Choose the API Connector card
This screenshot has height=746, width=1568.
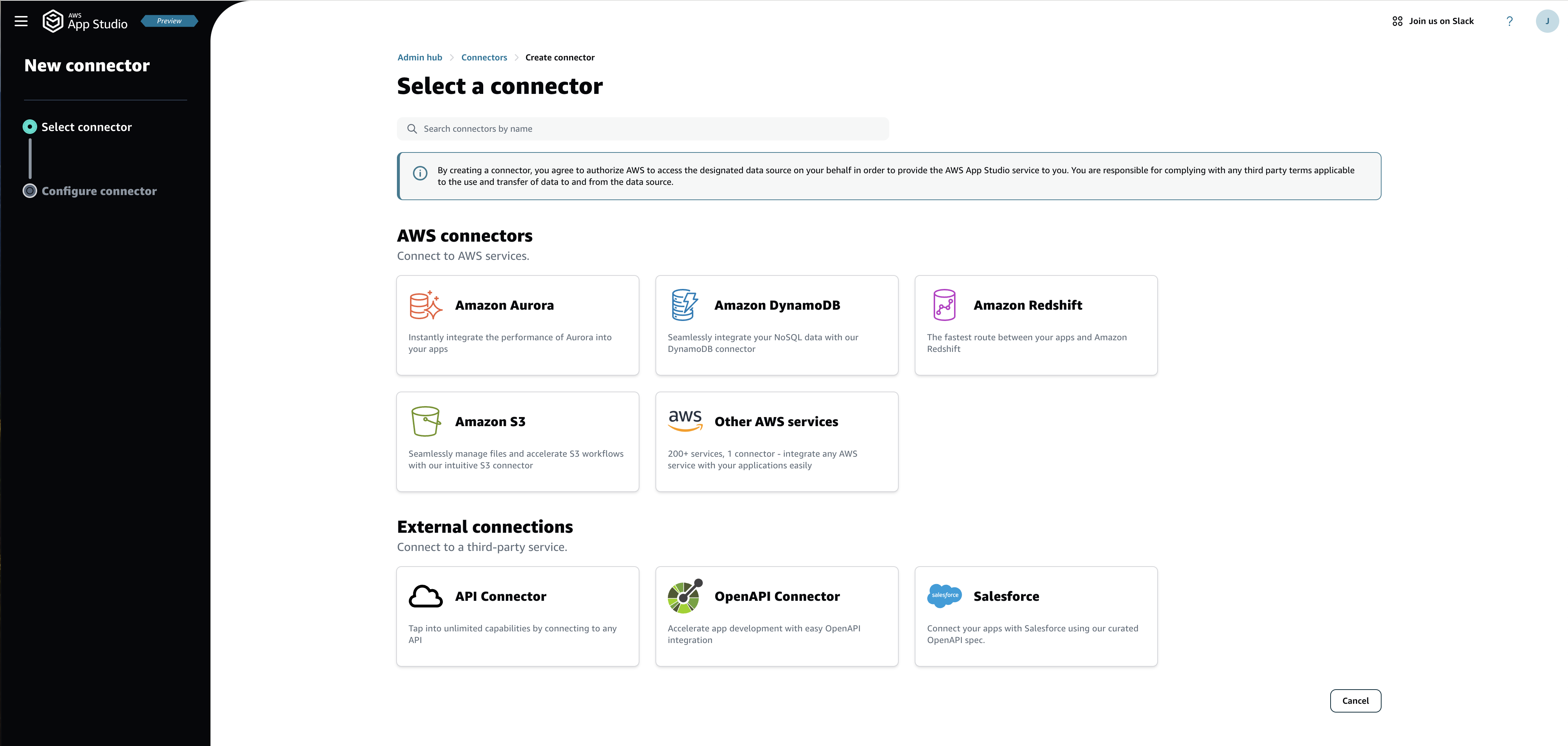pyautogui.click(x=517, y=616)
